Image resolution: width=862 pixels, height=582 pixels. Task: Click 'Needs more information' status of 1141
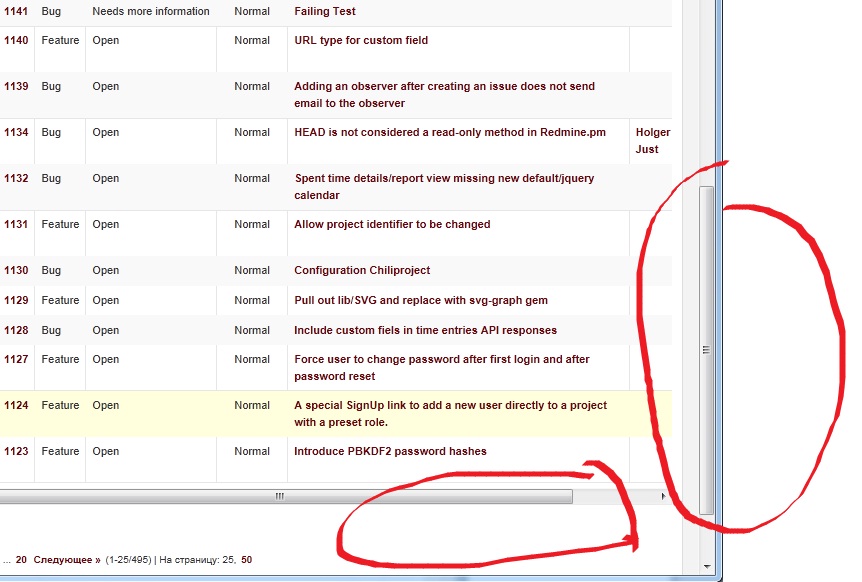tap(151, 11)
